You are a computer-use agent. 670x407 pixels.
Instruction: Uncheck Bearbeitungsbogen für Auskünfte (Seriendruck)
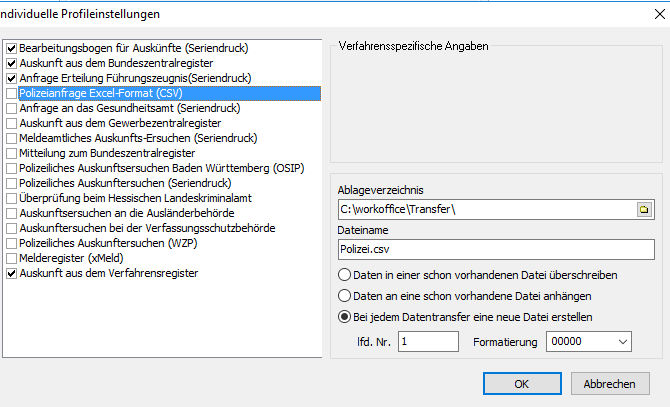tap(11, 48)
